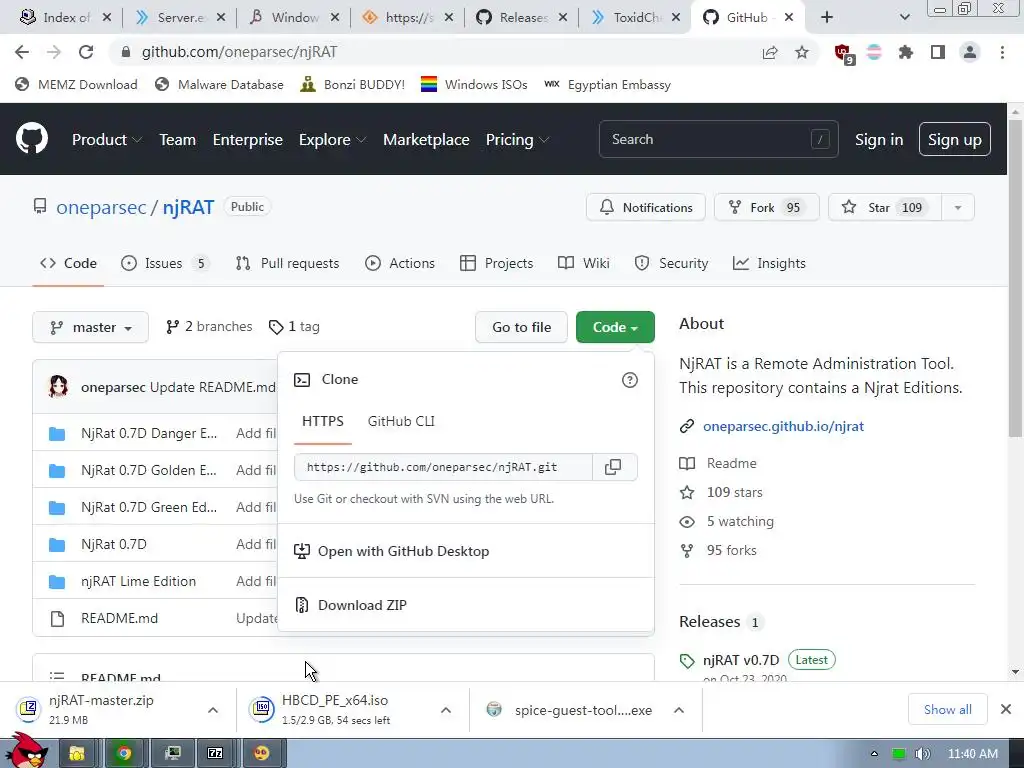1024x768 pixels.
Task: Open options for spice-guest-tool exe download
Action: [679, 710]
